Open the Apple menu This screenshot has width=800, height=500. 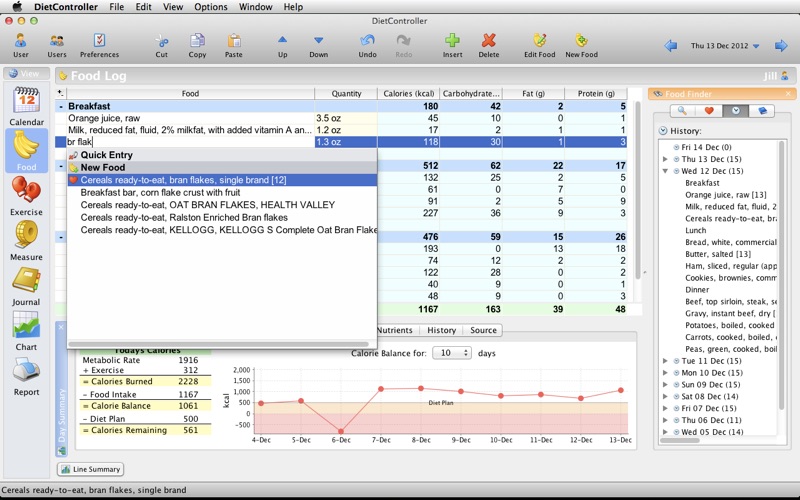coord(17,7)
